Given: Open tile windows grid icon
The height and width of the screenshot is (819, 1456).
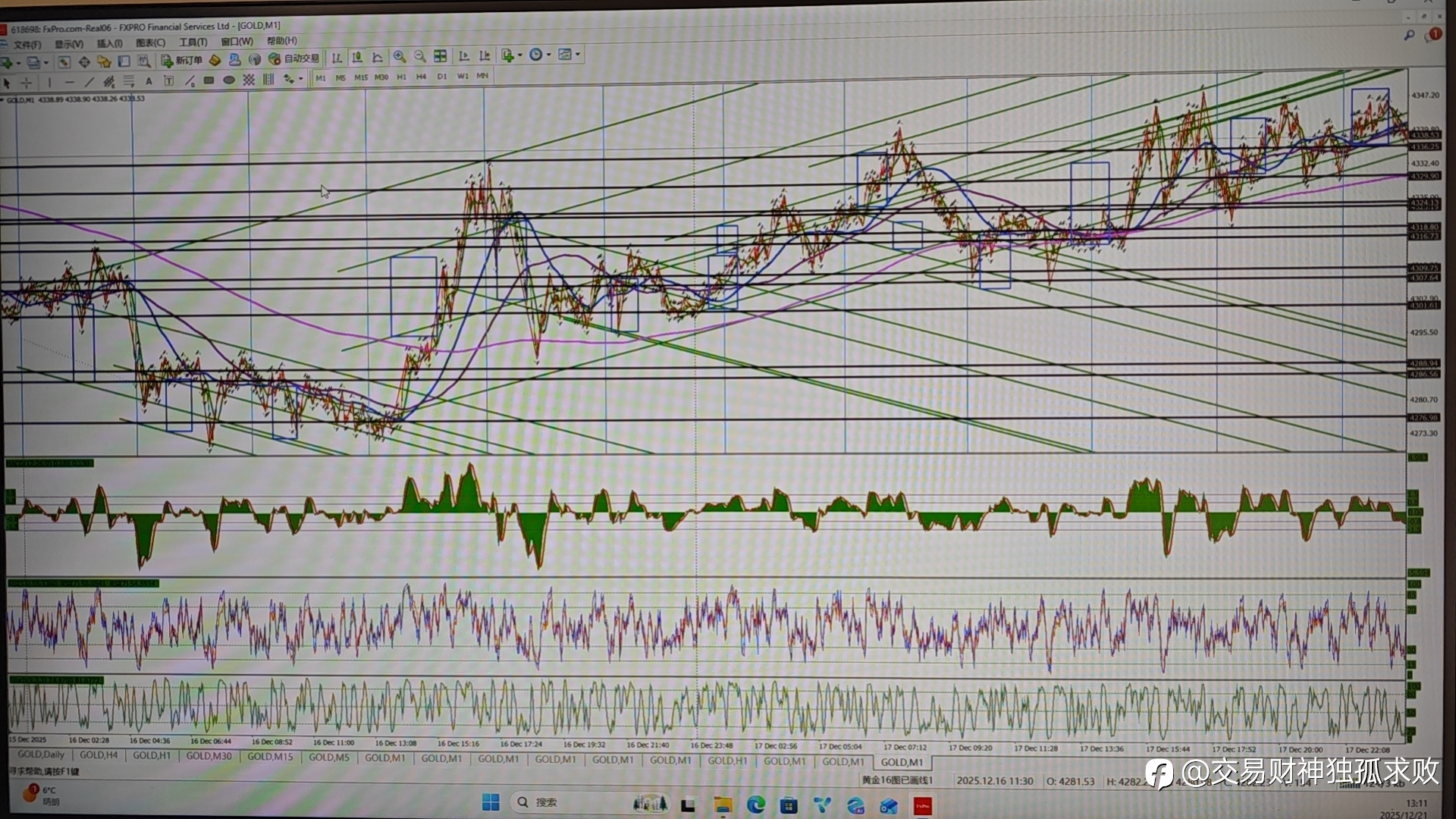Looking at the screenshot, I should tap(440, 57).
